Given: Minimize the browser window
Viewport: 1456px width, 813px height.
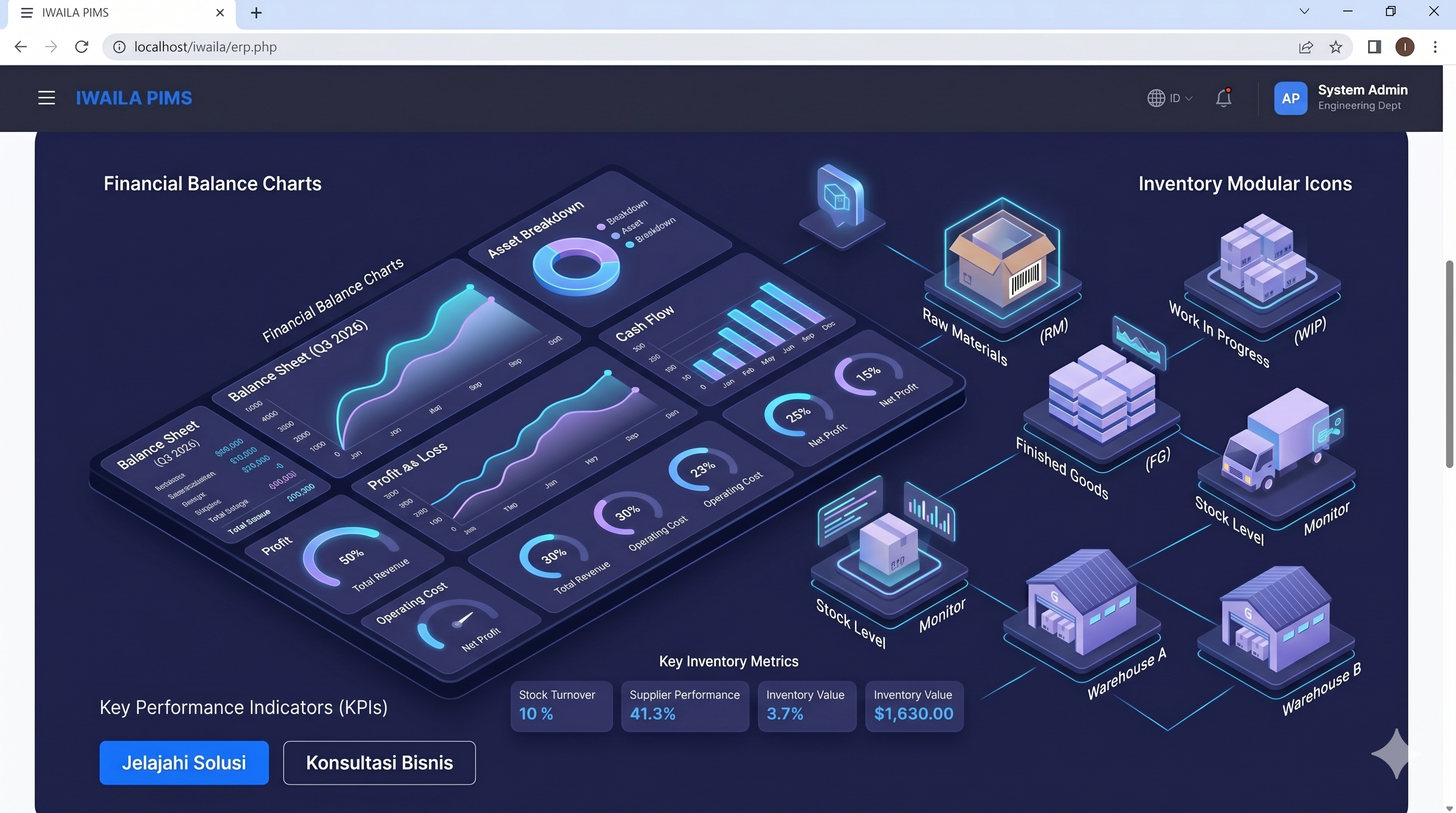Looking at the screenshot, I should (x=1348, y=11).
